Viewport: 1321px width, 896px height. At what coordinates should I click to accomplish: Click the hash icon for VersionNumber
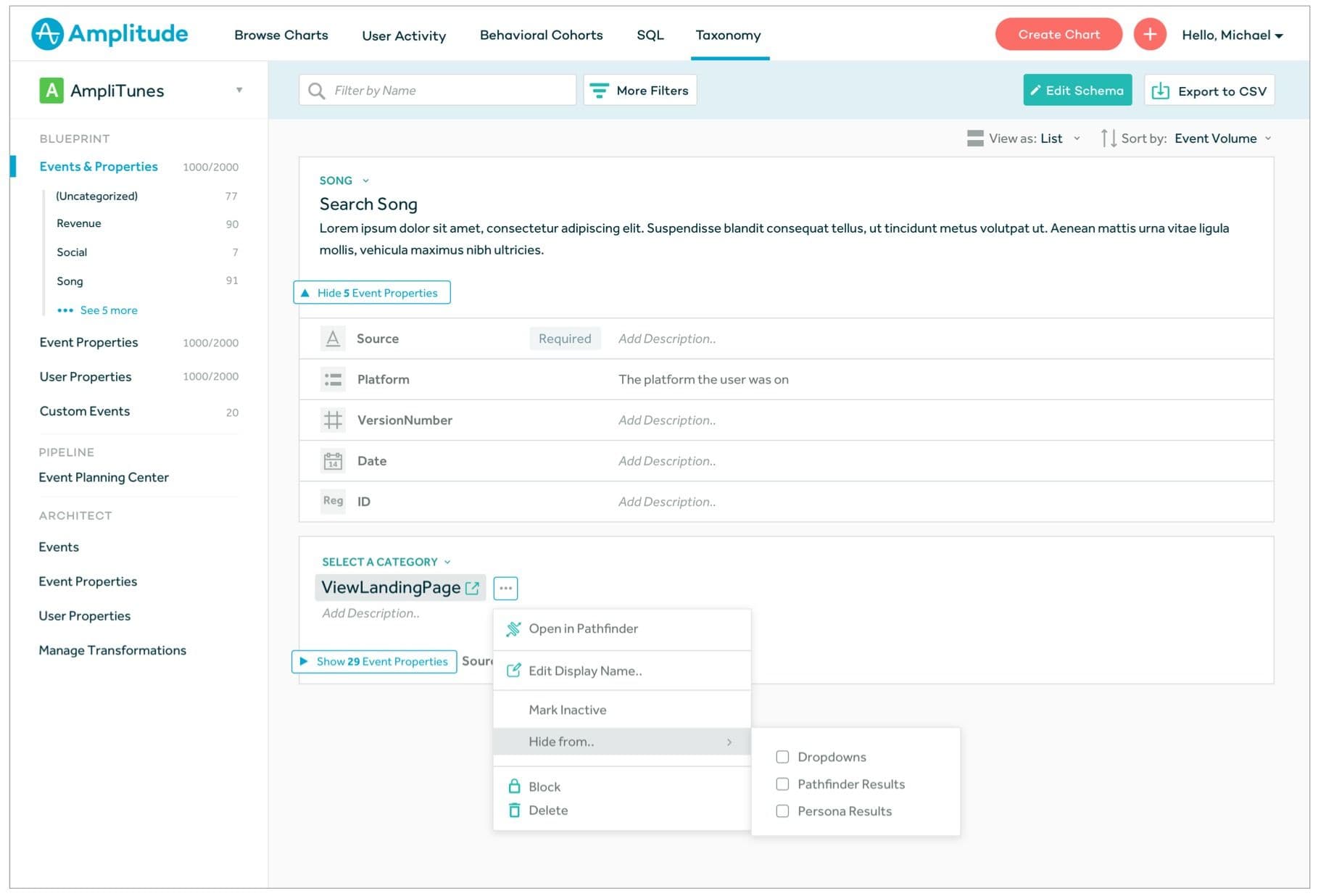pyautogui.click(x=333, y=420)
